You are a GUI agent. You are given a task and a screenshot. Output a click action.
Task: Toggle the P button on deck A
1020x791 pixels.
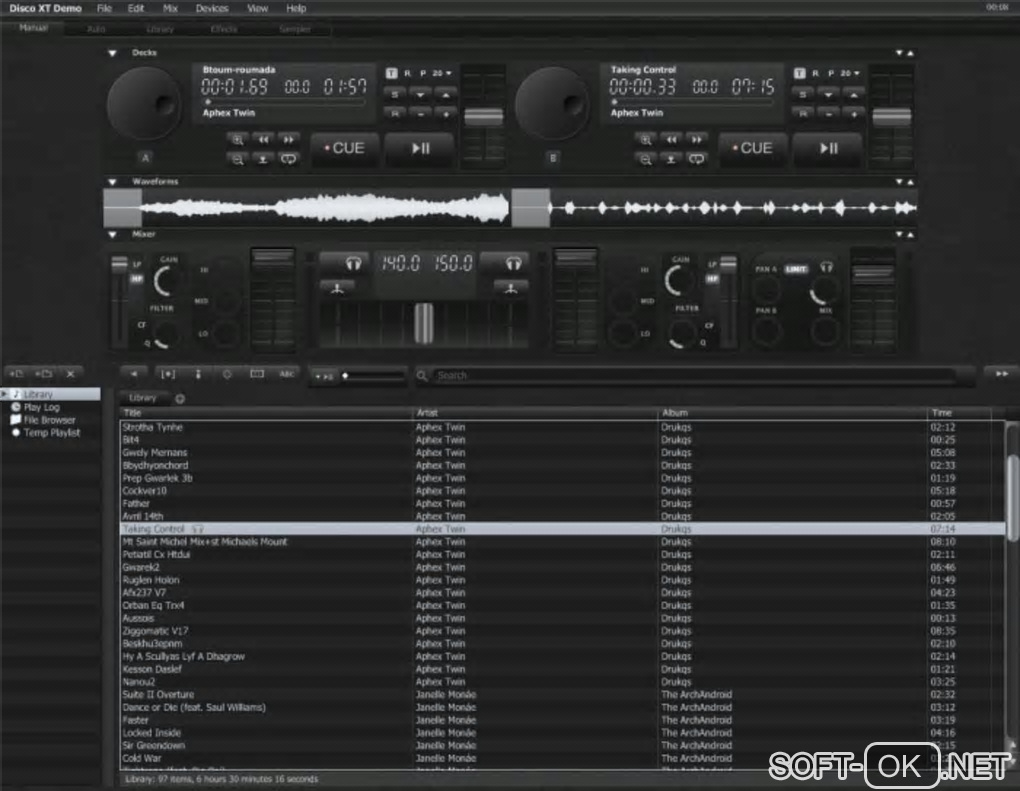423,74
